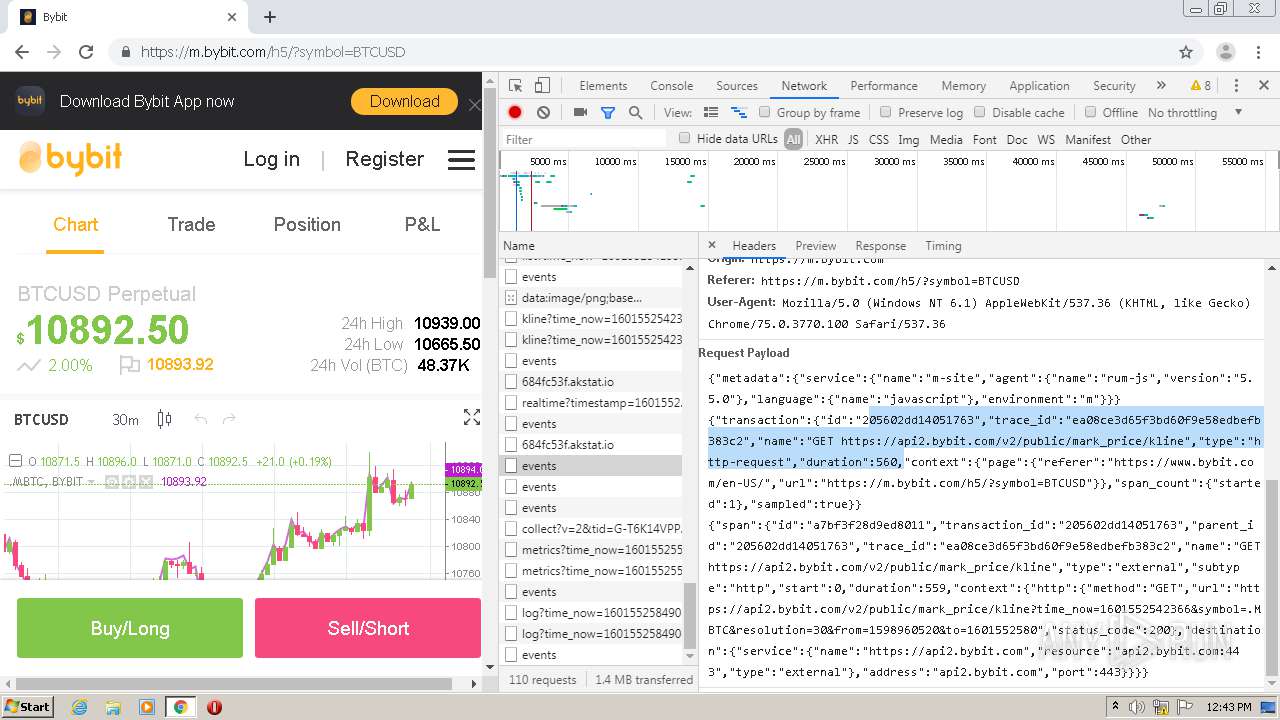The height and width of the screenshot is (720, 1280).
Task: Toggle the device toolbar icon
Action: [542, 86]
